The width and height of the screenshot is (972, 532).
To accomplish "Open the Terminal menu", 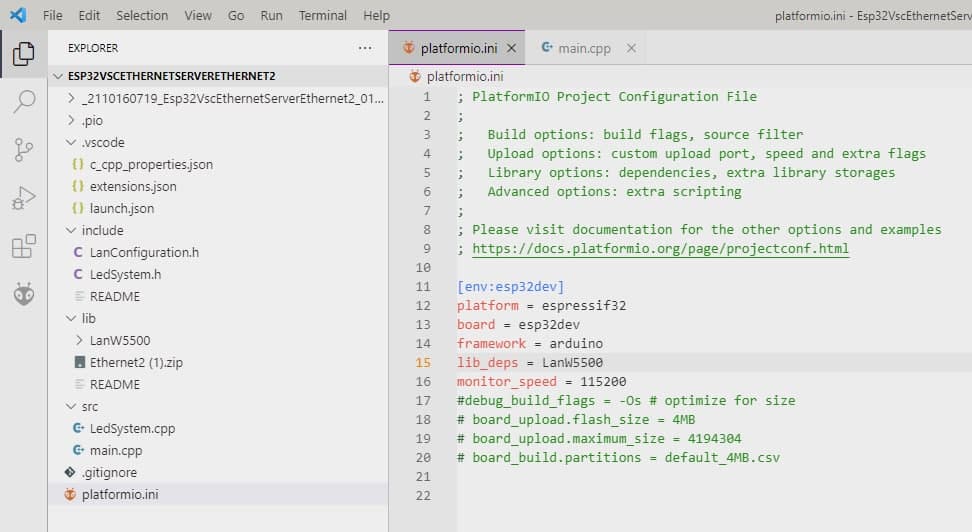I will 322,16.
